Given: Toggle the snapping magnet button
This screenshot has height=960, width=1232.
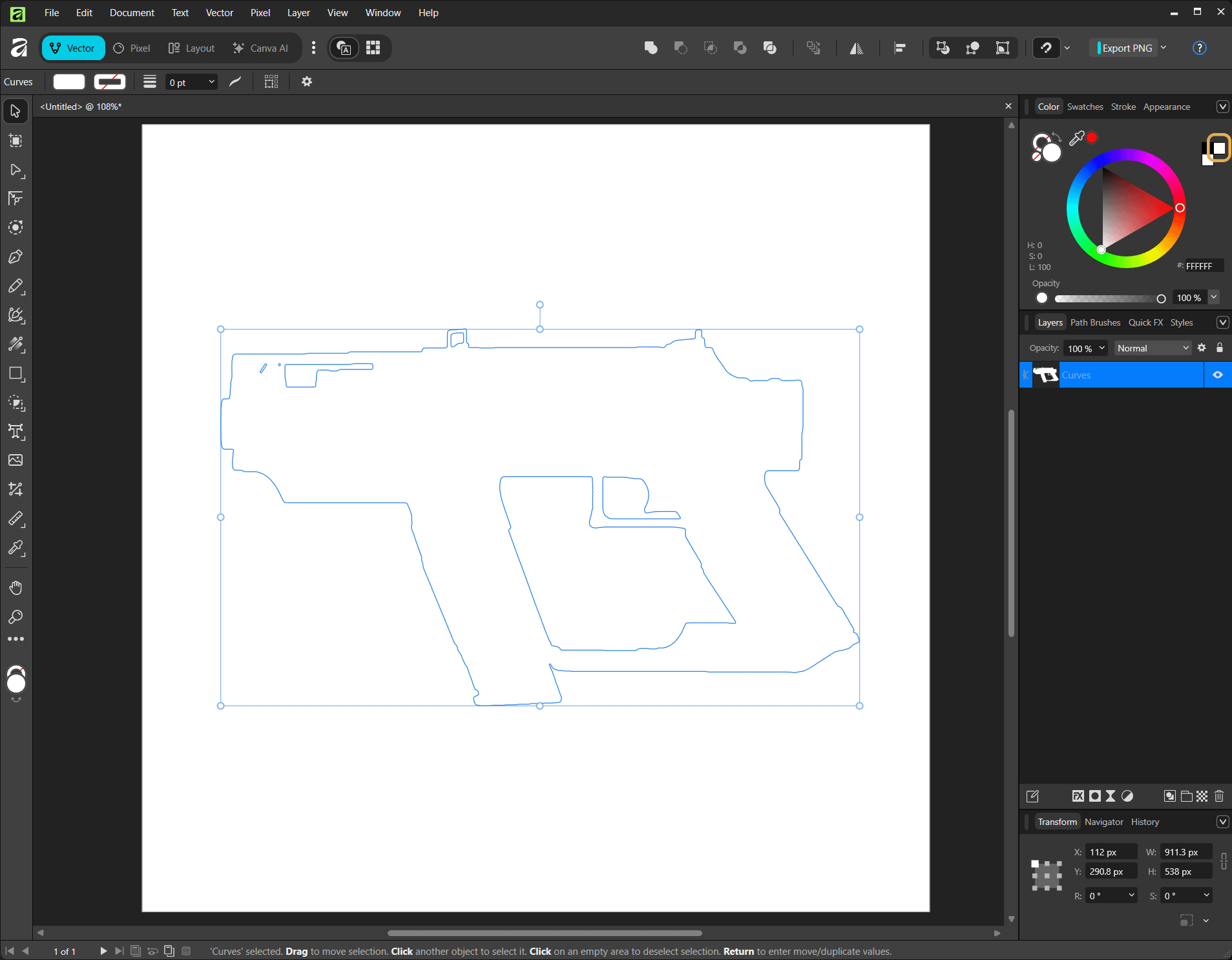Looking at the screenshot, I should pyautogui.click(x=1046, y=48).
